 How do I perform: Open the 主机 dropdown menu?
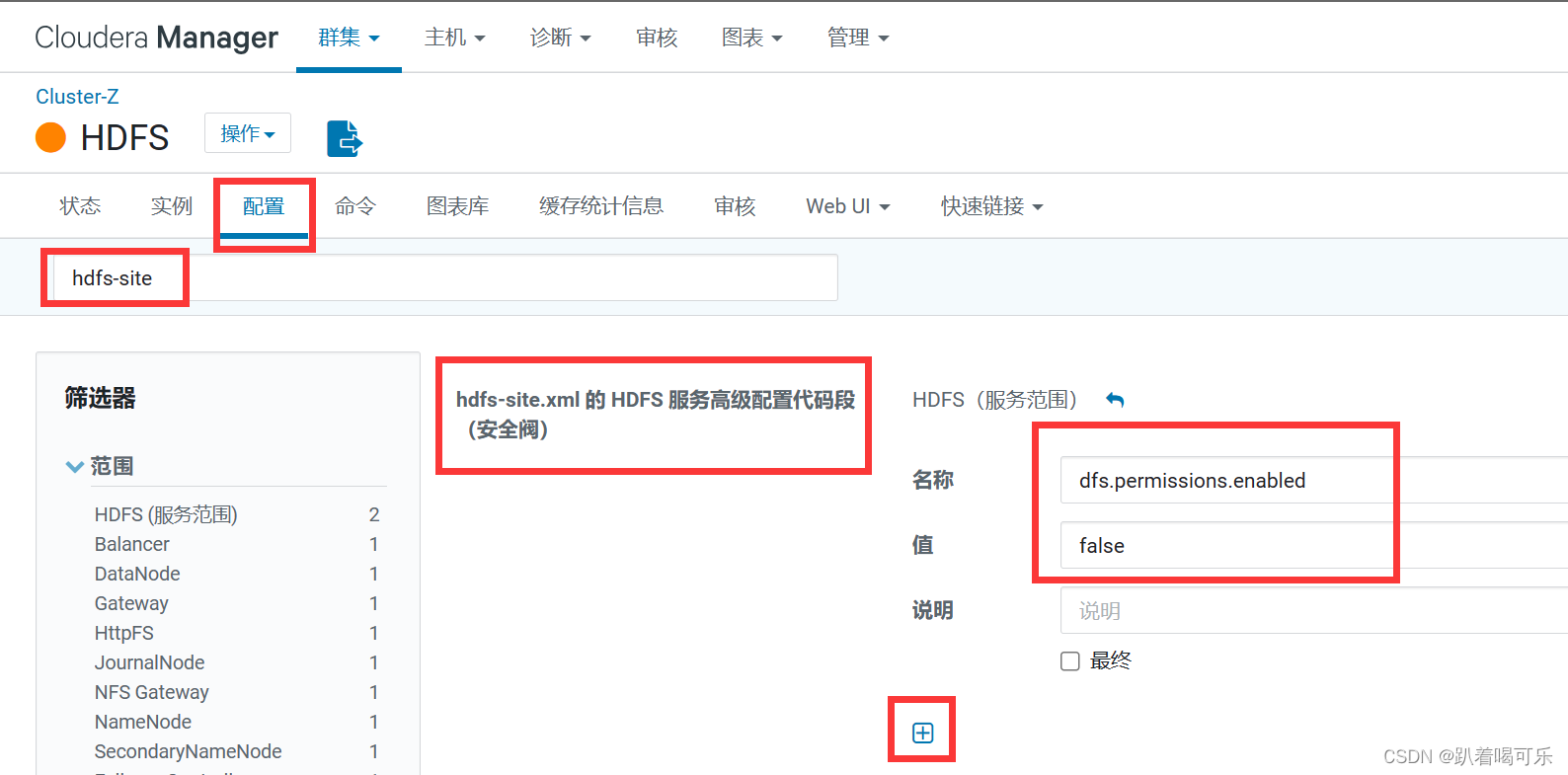454,38
